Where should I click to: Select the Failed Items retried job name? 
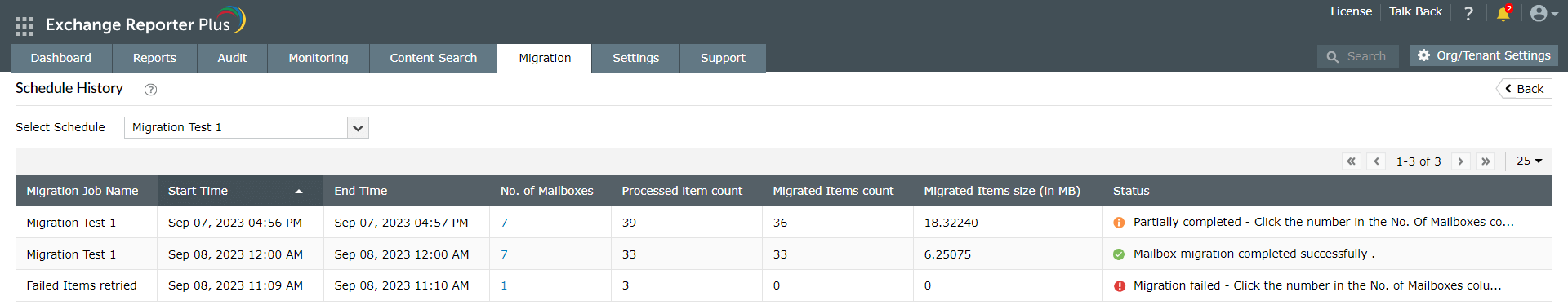(82, 285)
